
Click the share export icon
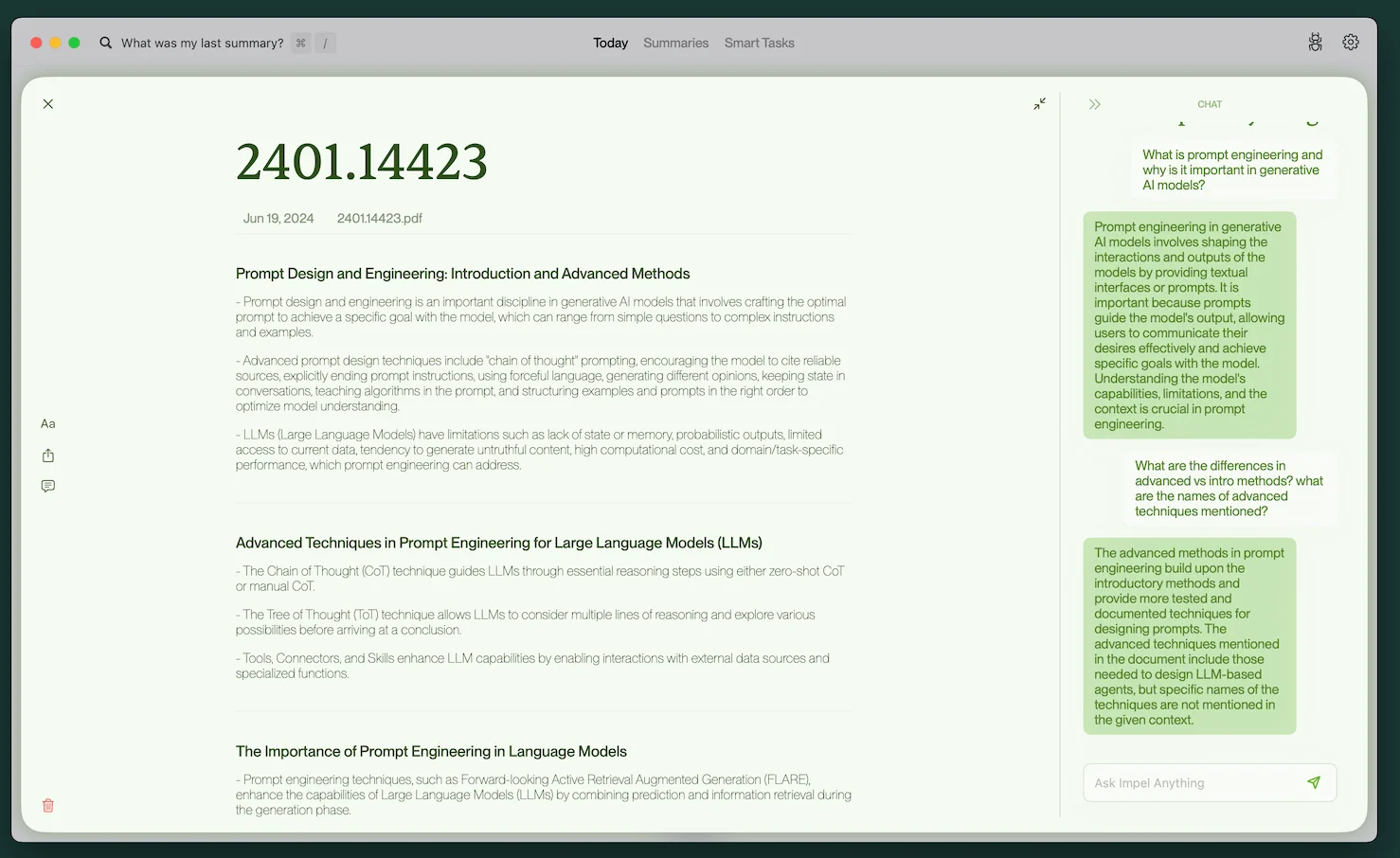pyautogui.click(x=48, y=456)
